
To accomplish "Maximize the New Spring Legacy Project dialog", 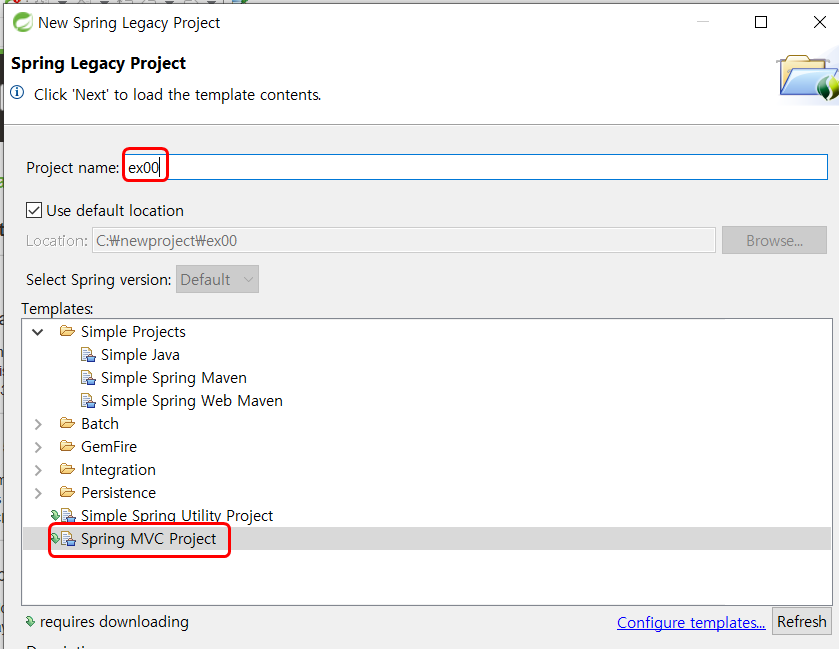I will [760, 22].
